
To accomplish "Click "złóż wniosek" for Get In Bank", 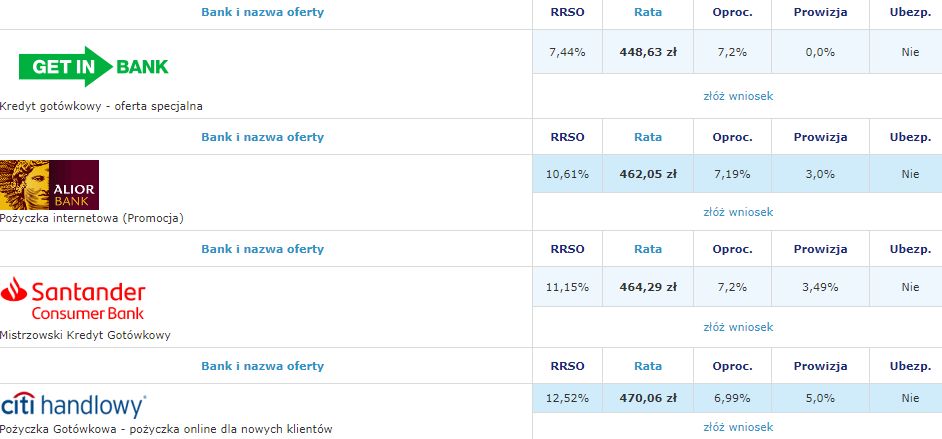I will pyautogui.click(x=738, y=97).
